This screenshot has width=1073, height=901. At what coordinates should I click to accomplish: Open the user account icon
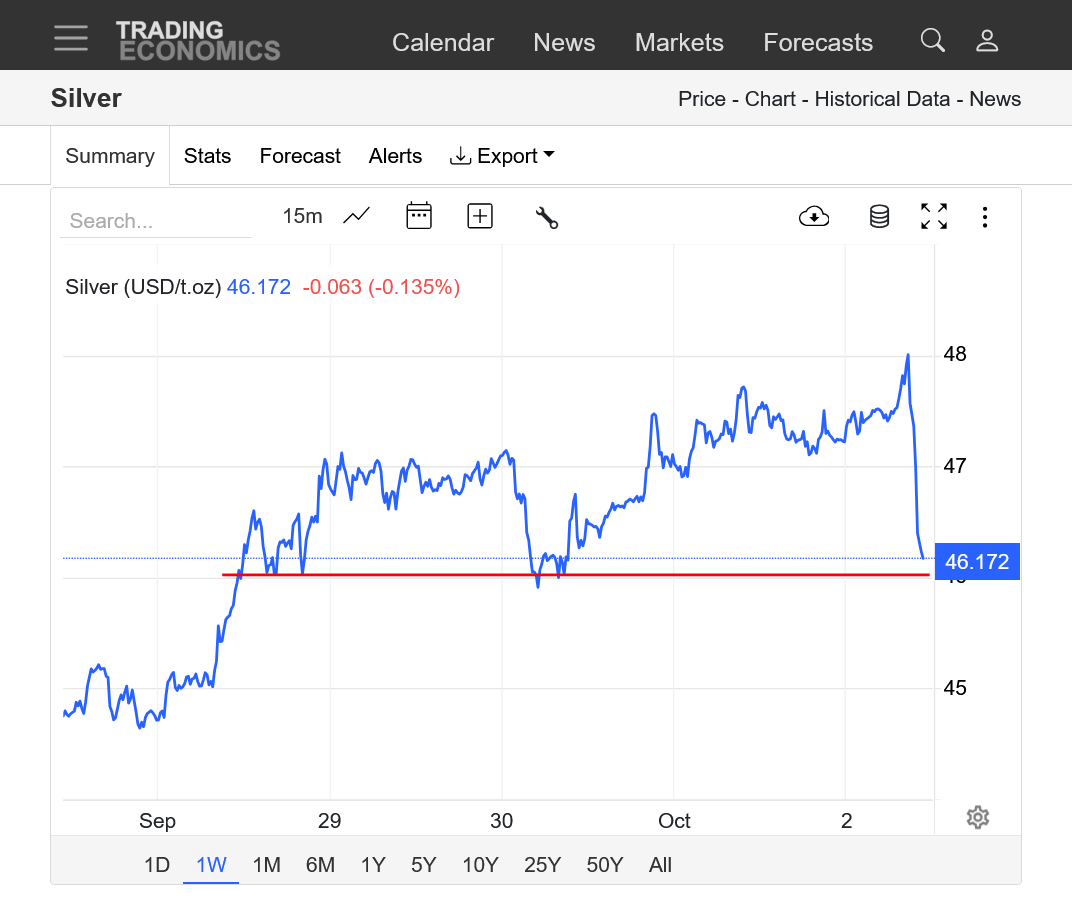click(x=987, y=40)
